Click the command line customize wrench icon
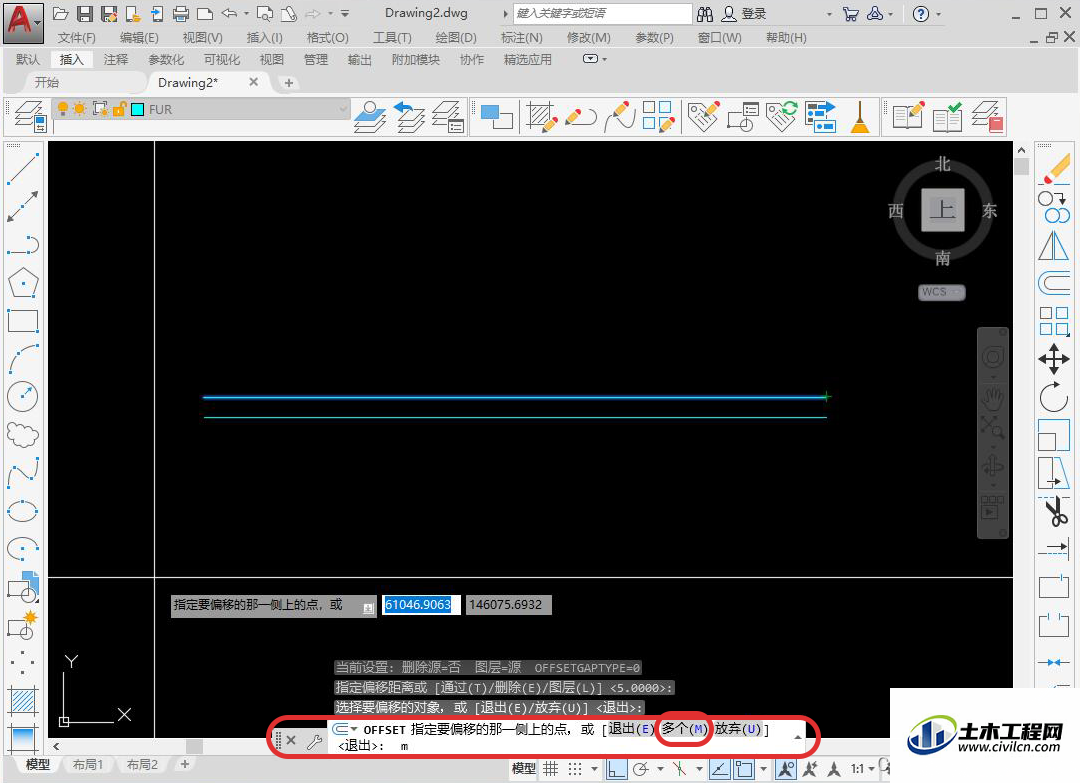This screenshot has width=1080, height=783. [314, 741]
